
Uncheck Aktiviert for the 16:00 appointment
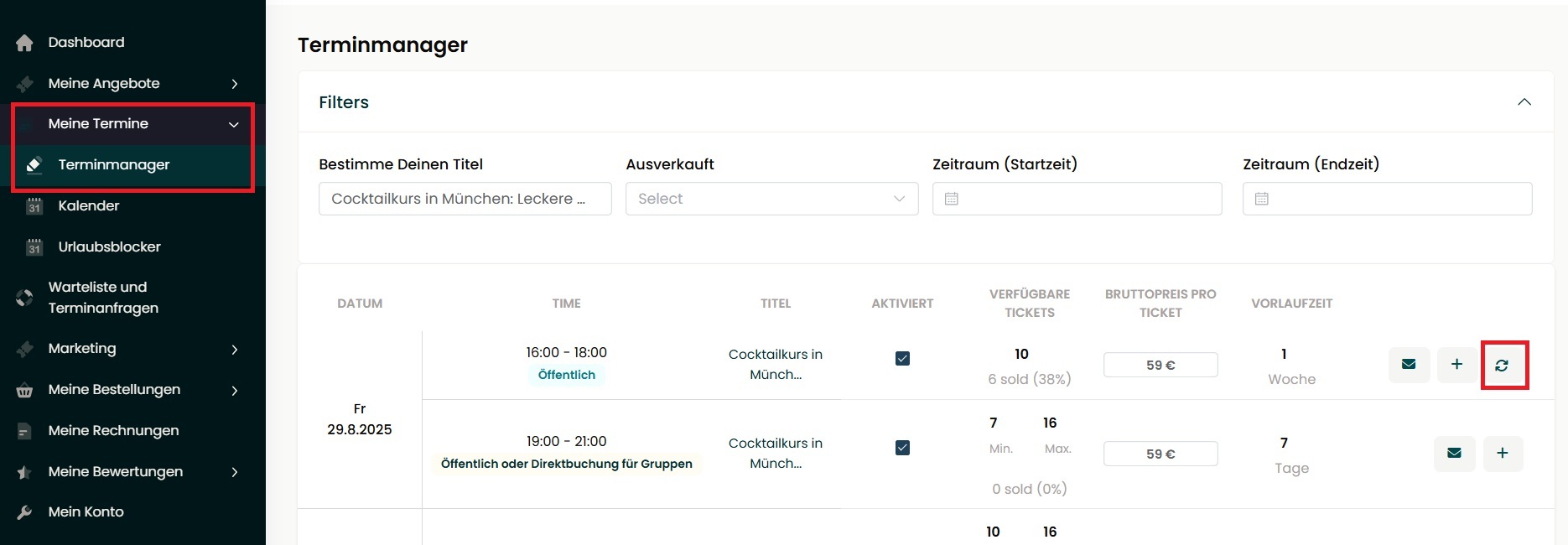[902, 359]
